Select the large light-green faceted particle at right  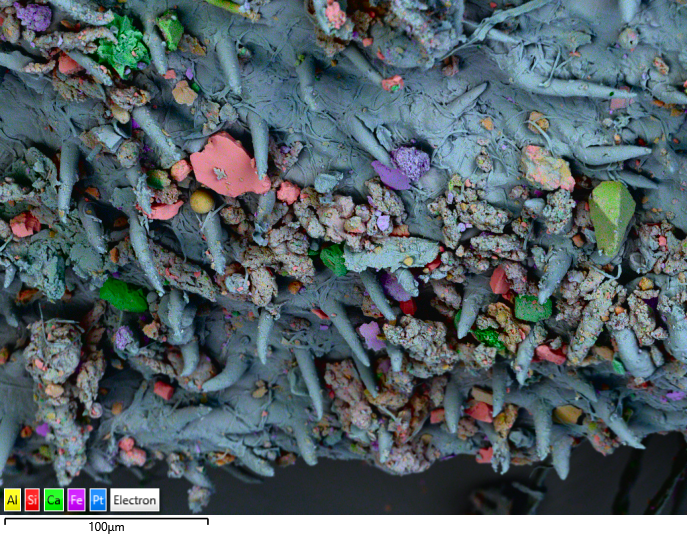point(611,215)
